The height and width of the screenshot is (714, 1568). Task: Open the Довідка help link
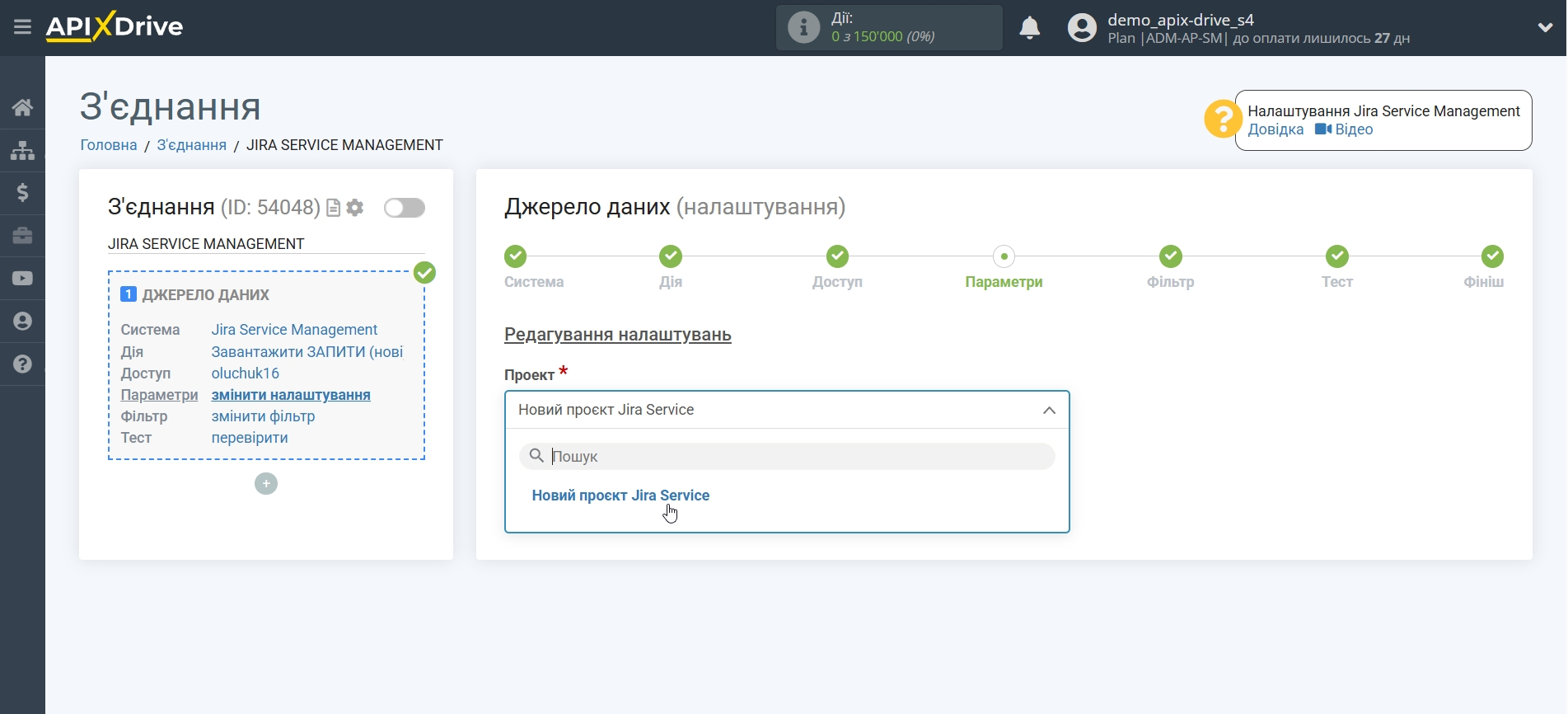click(x=1275, y=129)
